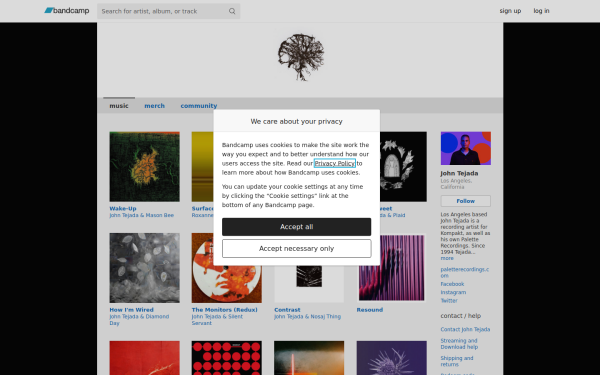Open the How I'm Wired title link
The width and height of the screenshot is (600, 375).
pos(131,310)
